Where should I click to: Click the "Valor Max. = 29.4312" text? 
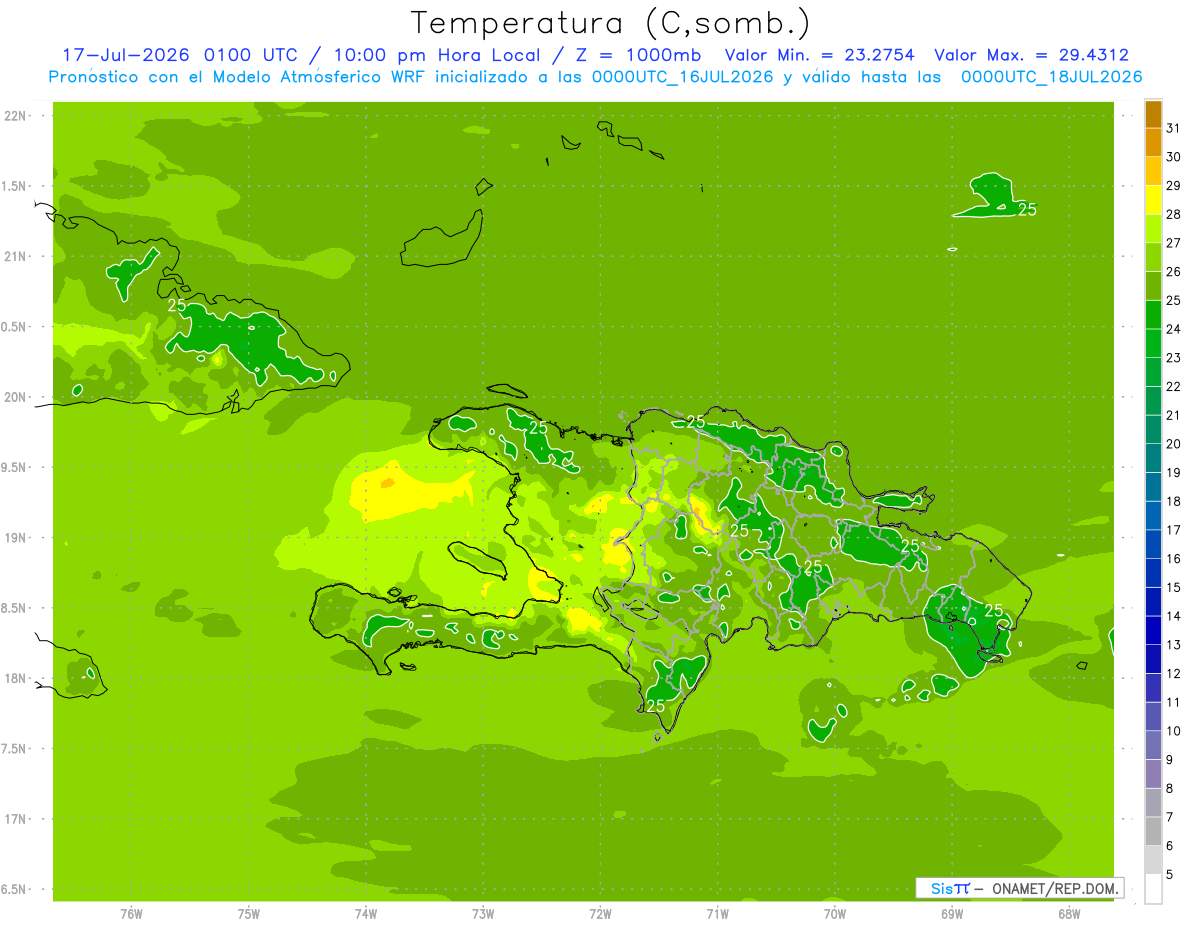[x=1032, y=55]
